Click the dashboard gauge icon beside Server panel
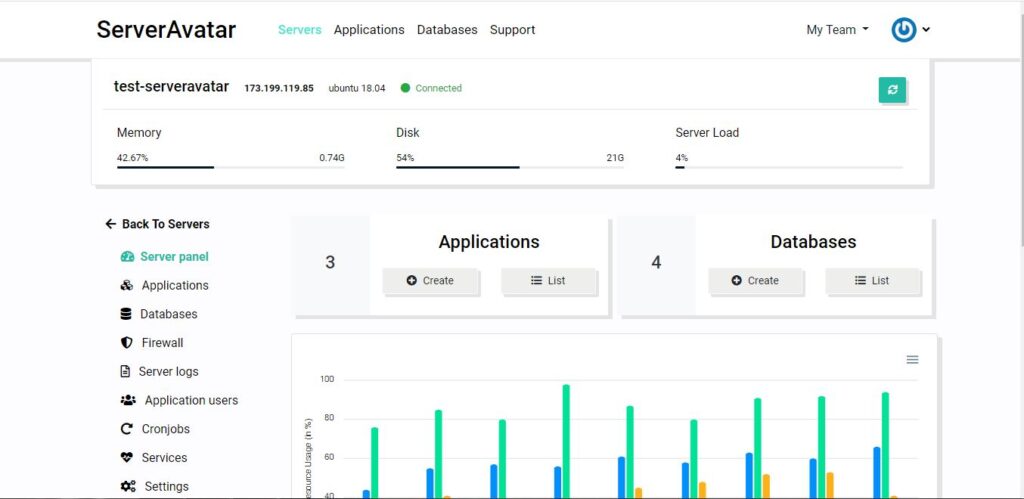 coord(127,257)
